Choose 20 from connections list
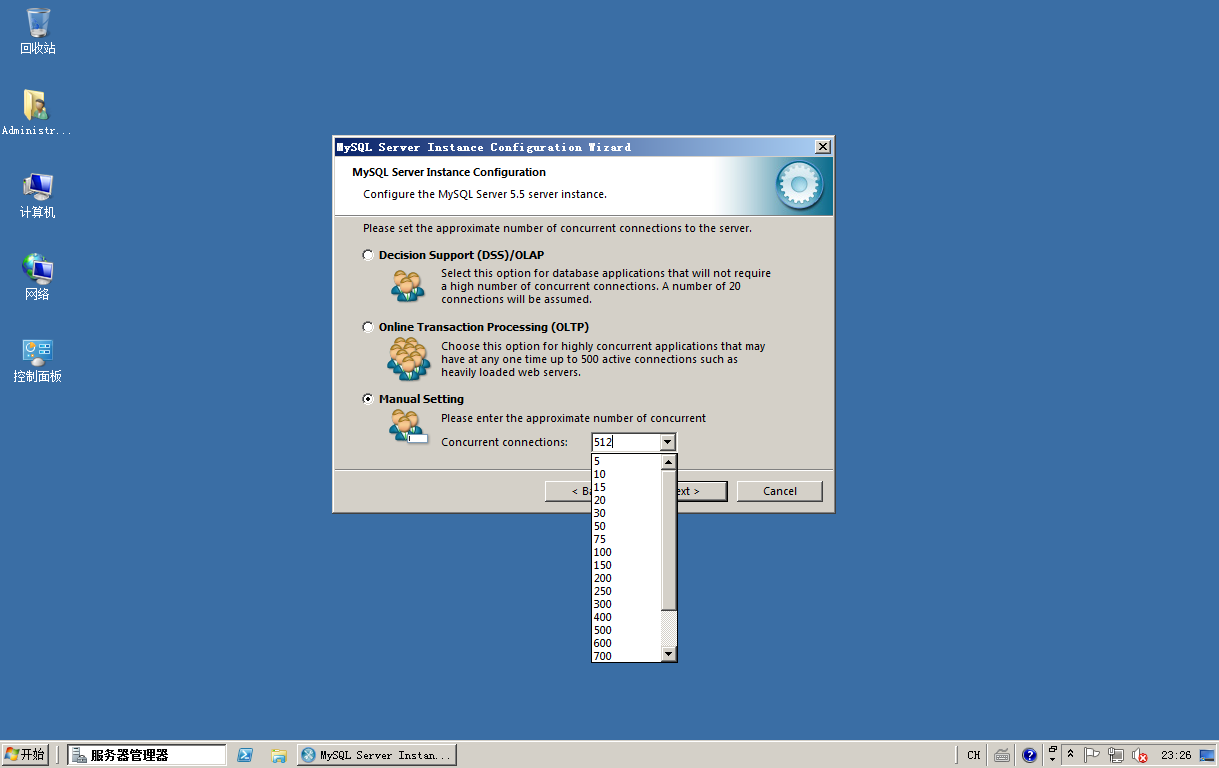This screenshot has width=1219, height=768. pos(626,500)
